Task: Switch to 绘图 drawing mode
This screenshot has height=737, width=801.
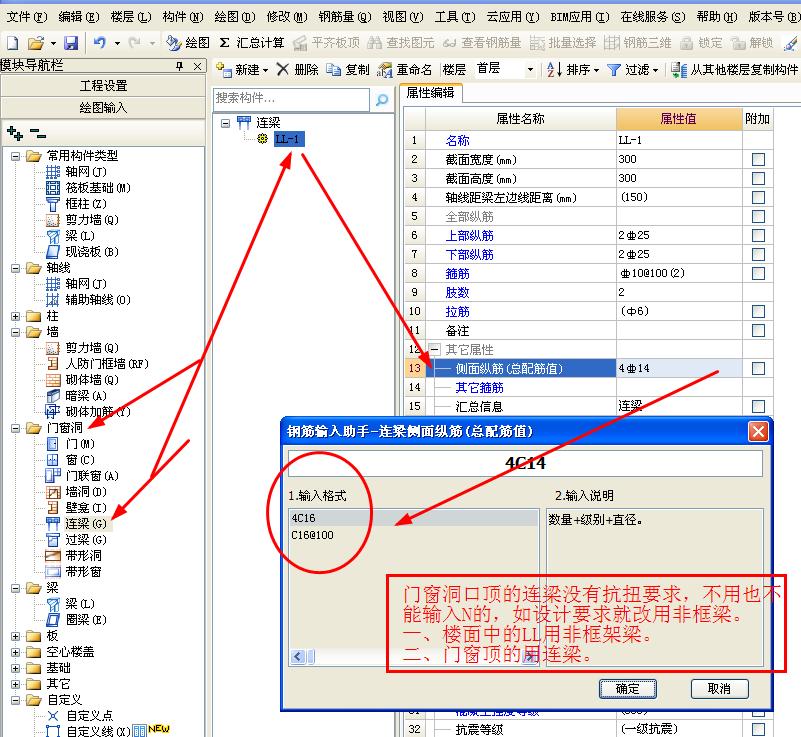Action: tap(188, 43)
